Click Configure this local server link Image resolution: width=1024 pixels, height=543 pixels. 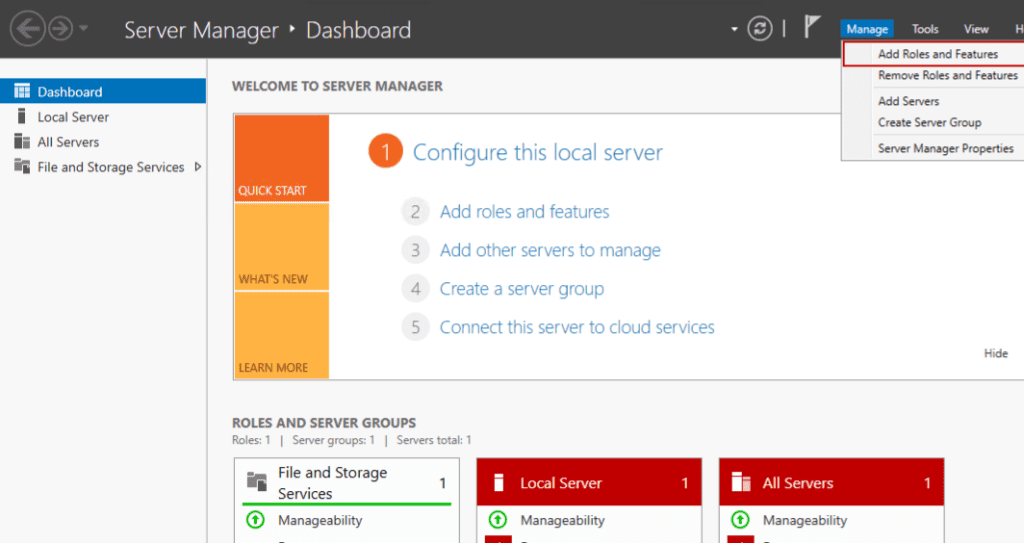click(x=537, y=152)
